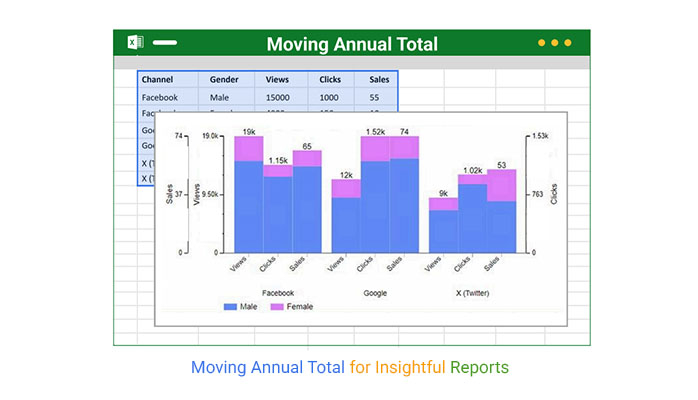Click the X (Twitter) category label
The image size is (698, 400).
tap(472, 293)
